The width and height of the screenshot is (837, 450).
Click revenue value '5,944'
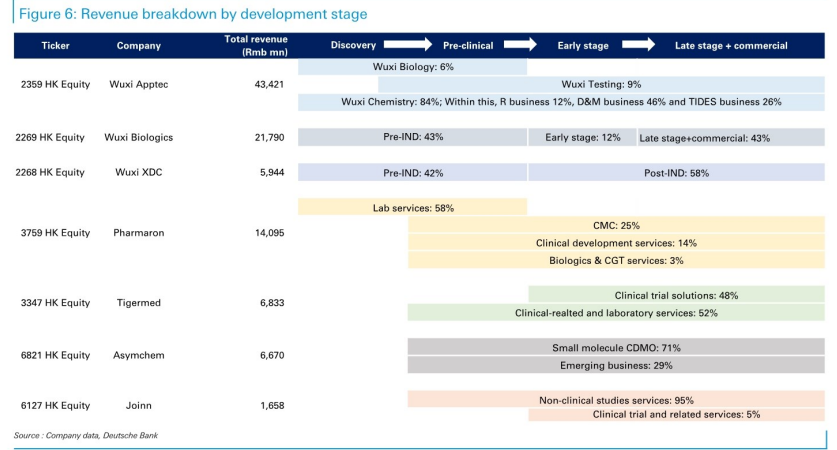pyautogui.click(x=272, y=172)
